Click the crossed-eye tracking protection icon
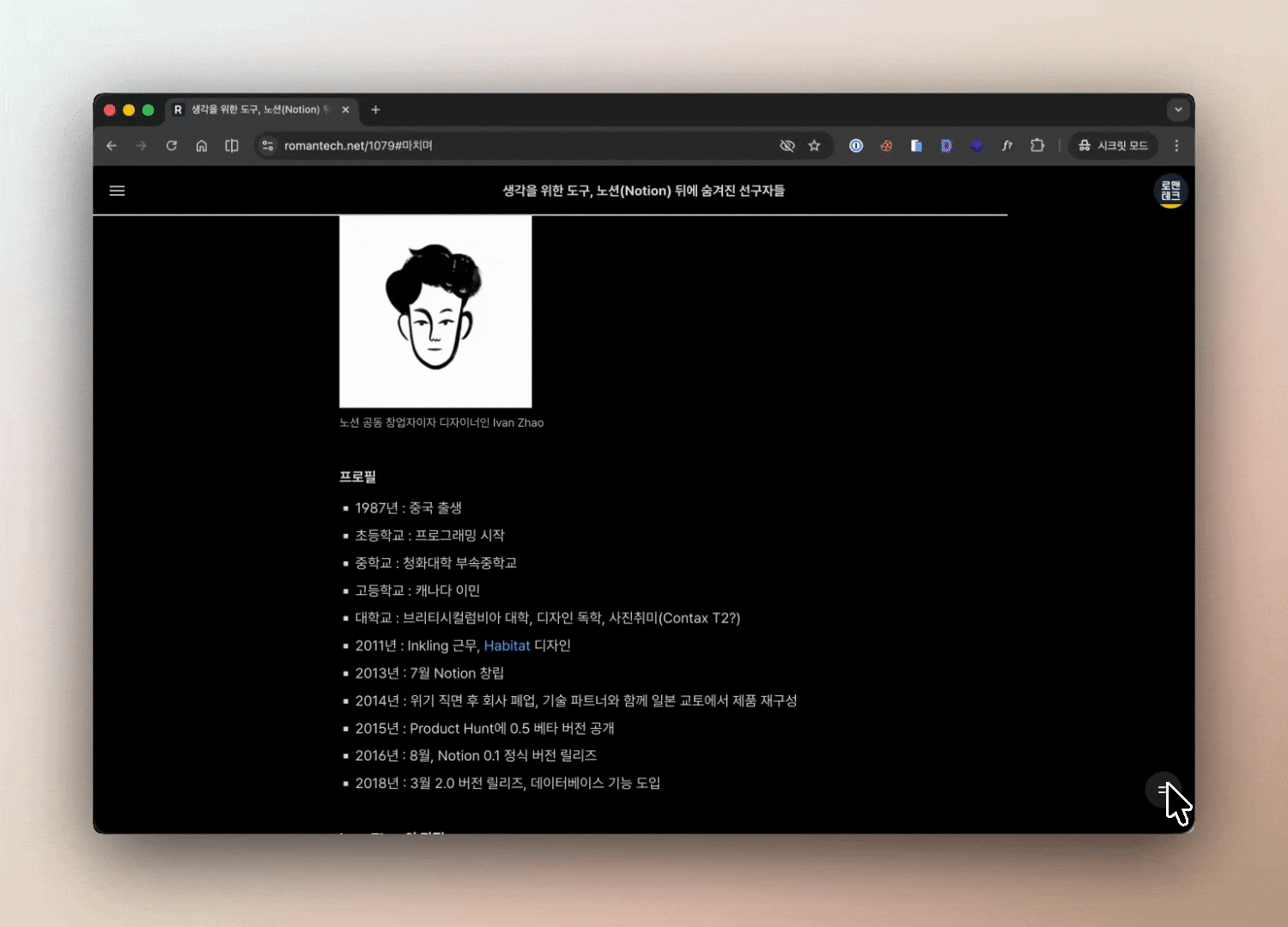This screenshot has width=1288, height=927. [x=787, y=146]
